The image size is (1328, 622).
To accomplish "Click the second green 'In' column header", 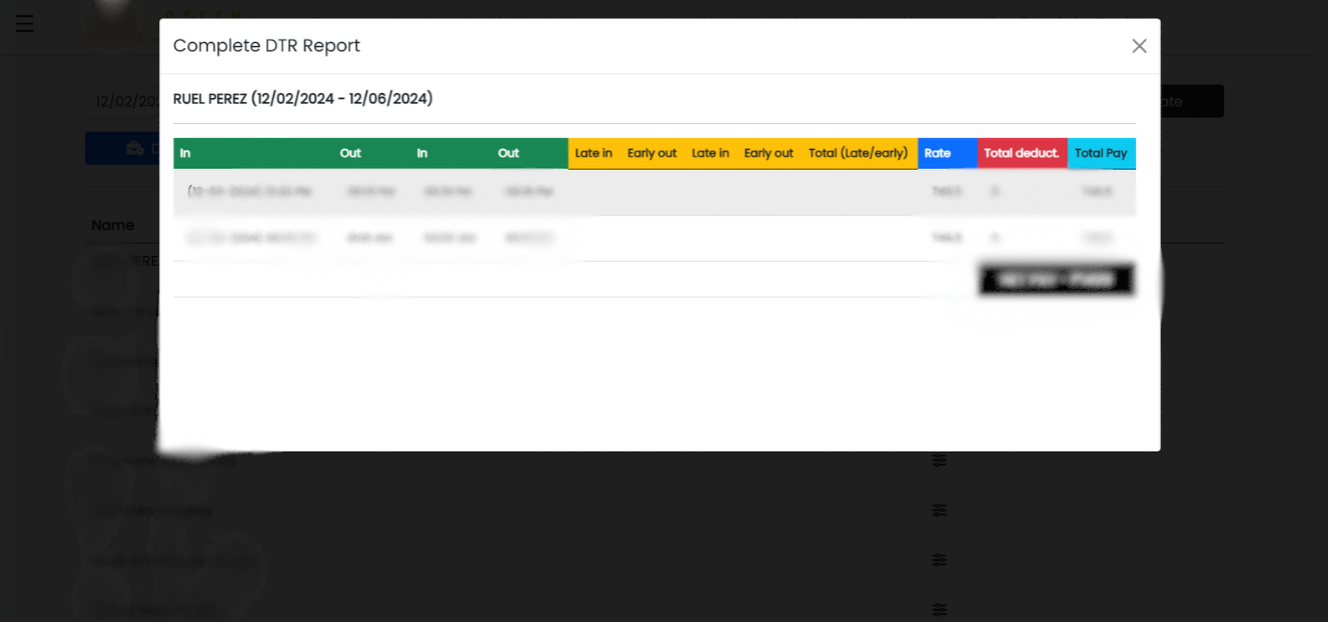I will 423,153.
